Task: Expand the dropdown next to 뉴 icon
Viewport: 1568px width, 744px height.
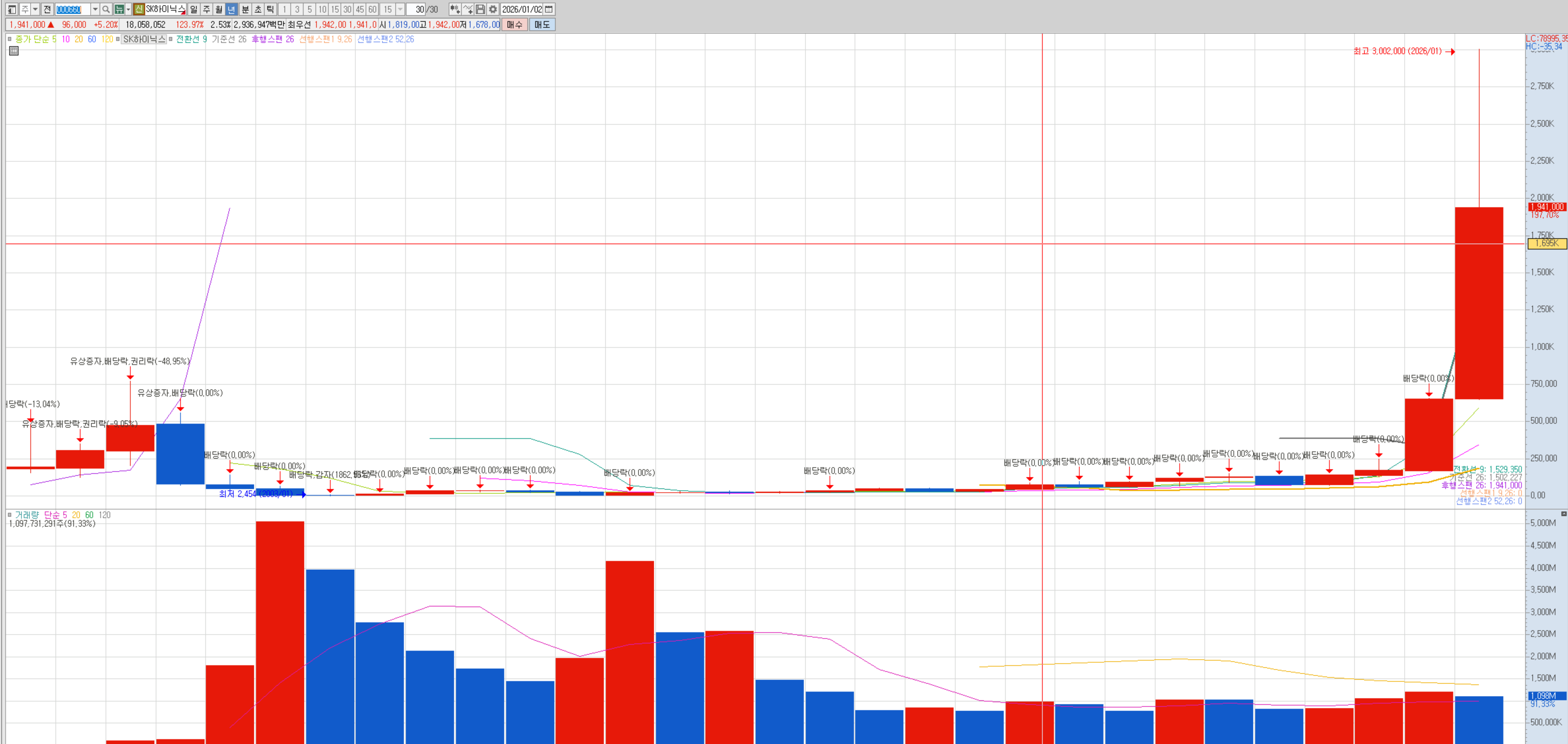Action: pyautogui.click(x=128, y=9)
